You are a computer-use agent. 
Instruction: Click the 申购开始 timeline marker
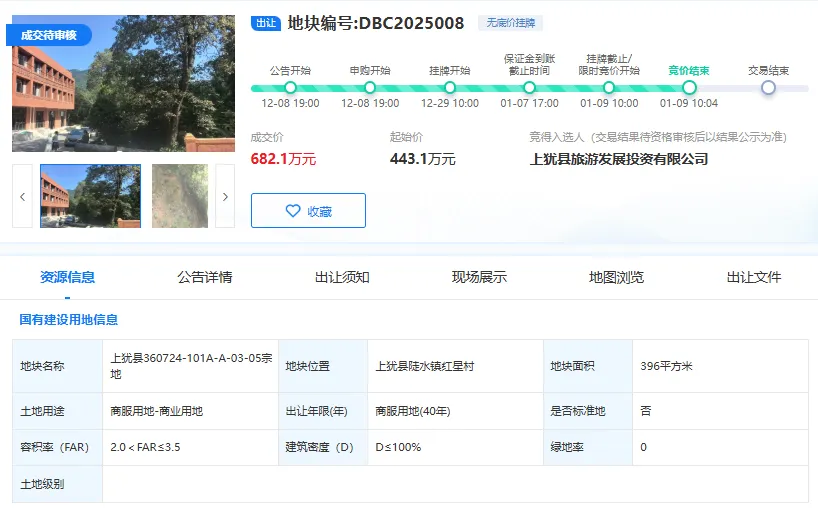[370, 88]
